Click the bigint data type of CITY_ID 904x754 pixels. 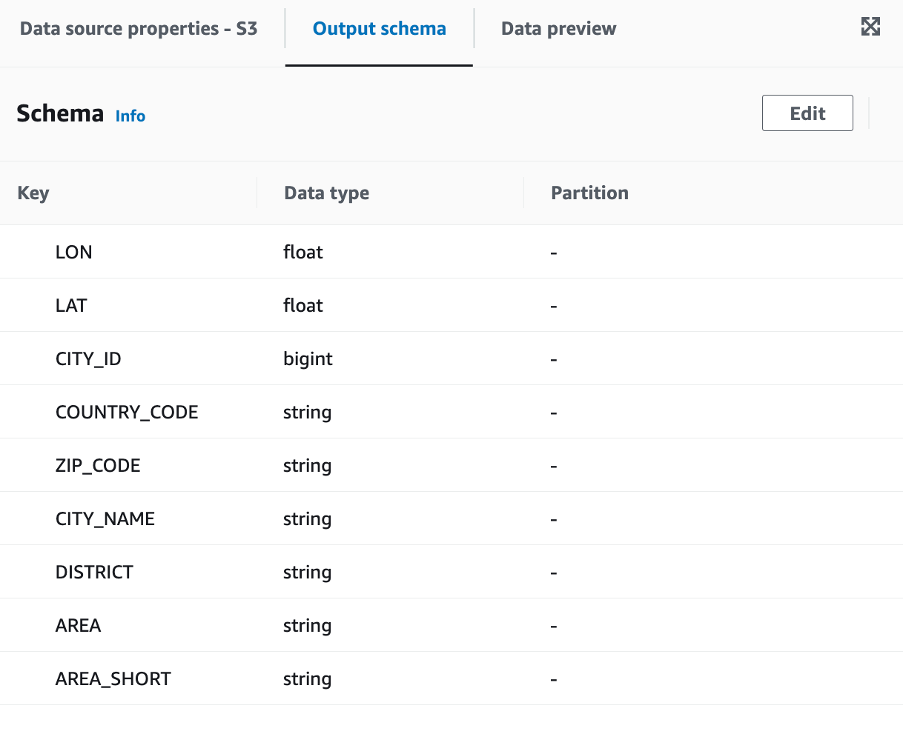(308, 359)
